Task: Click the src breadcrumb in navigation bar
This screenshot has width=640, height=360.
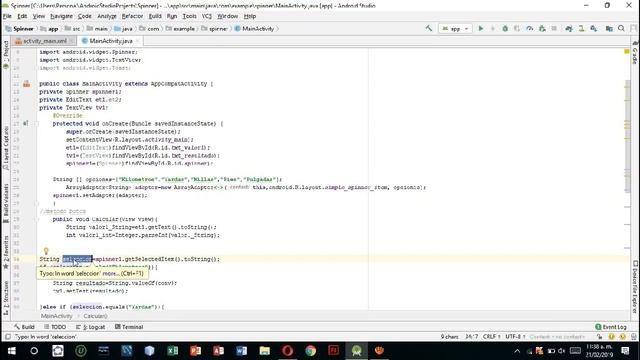Action: coord(73,29)
